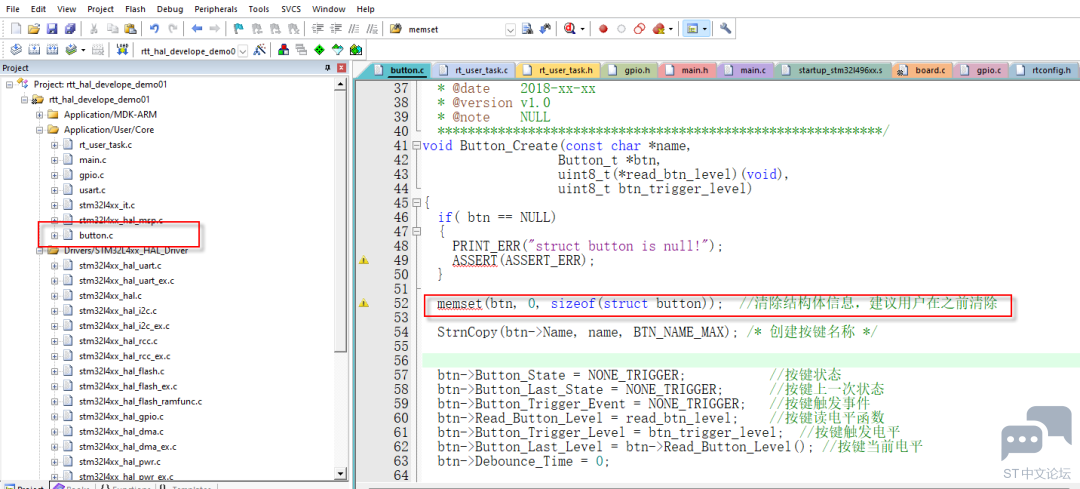
Task: Click the warning marker at line 52
Action: coord(364,303)
